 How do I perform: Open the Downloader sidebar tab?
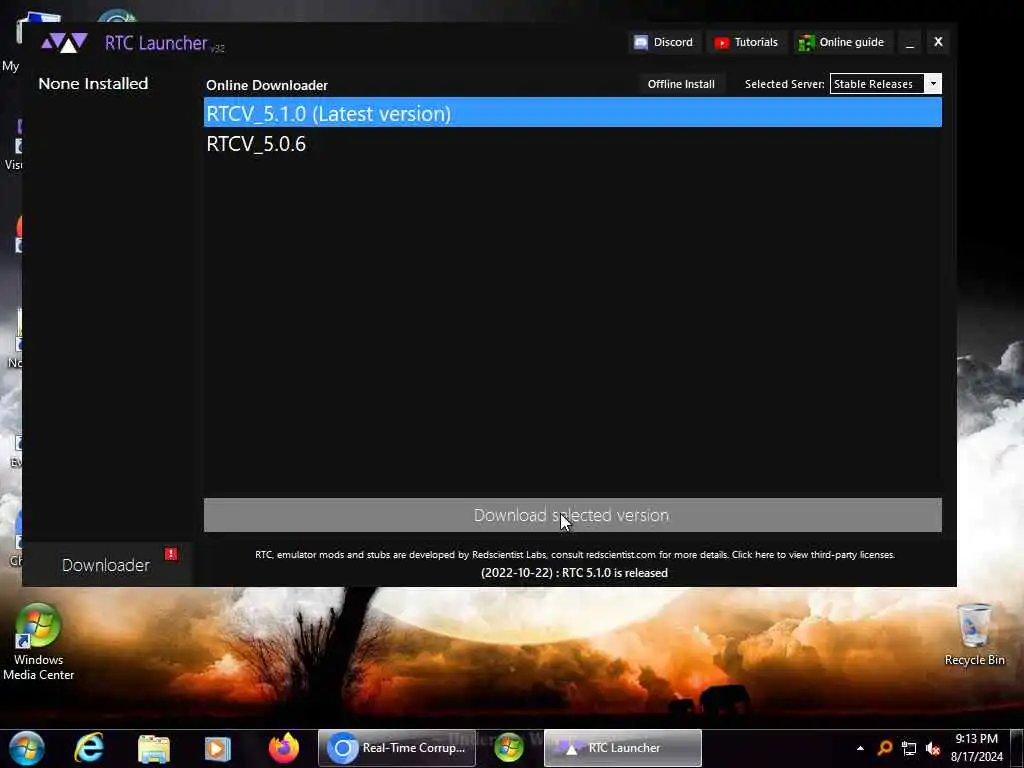click(106, 565)
